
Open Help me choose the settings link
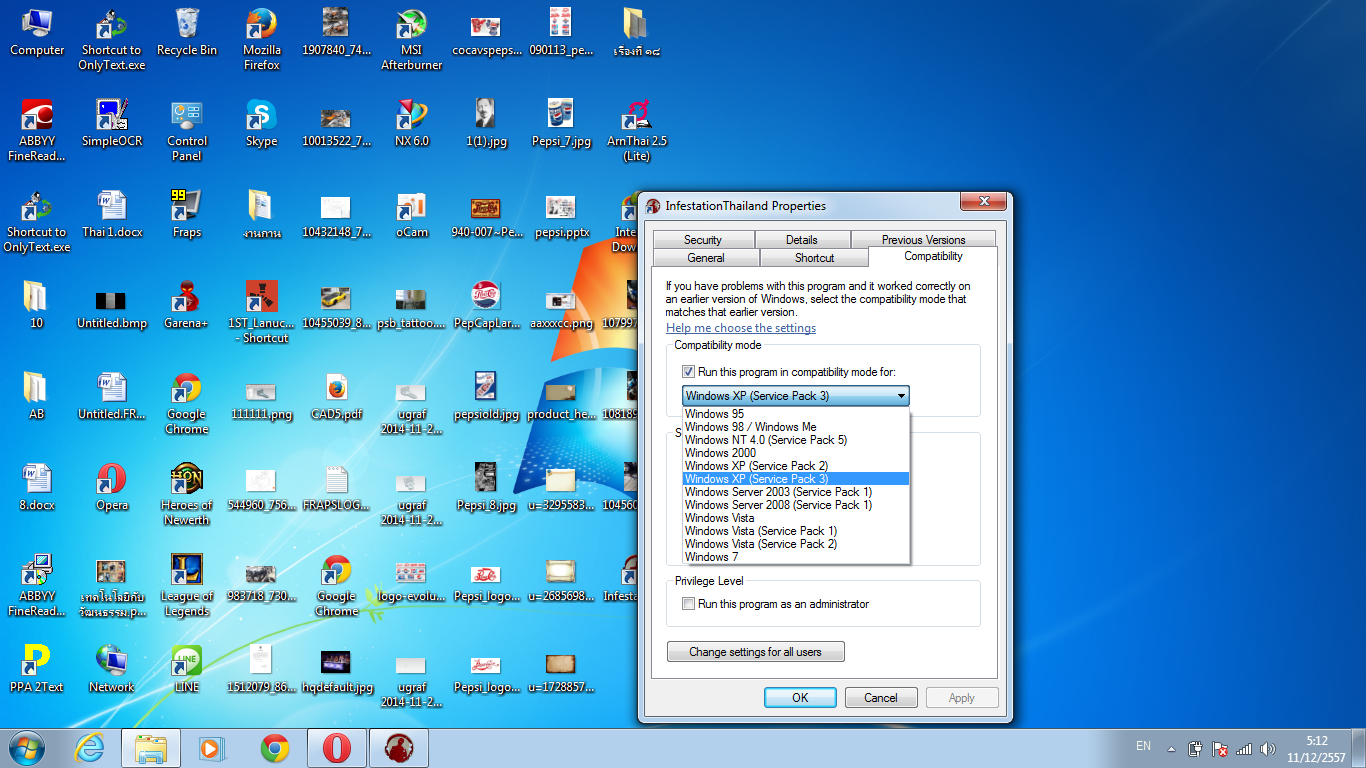(x=741, y=328)
